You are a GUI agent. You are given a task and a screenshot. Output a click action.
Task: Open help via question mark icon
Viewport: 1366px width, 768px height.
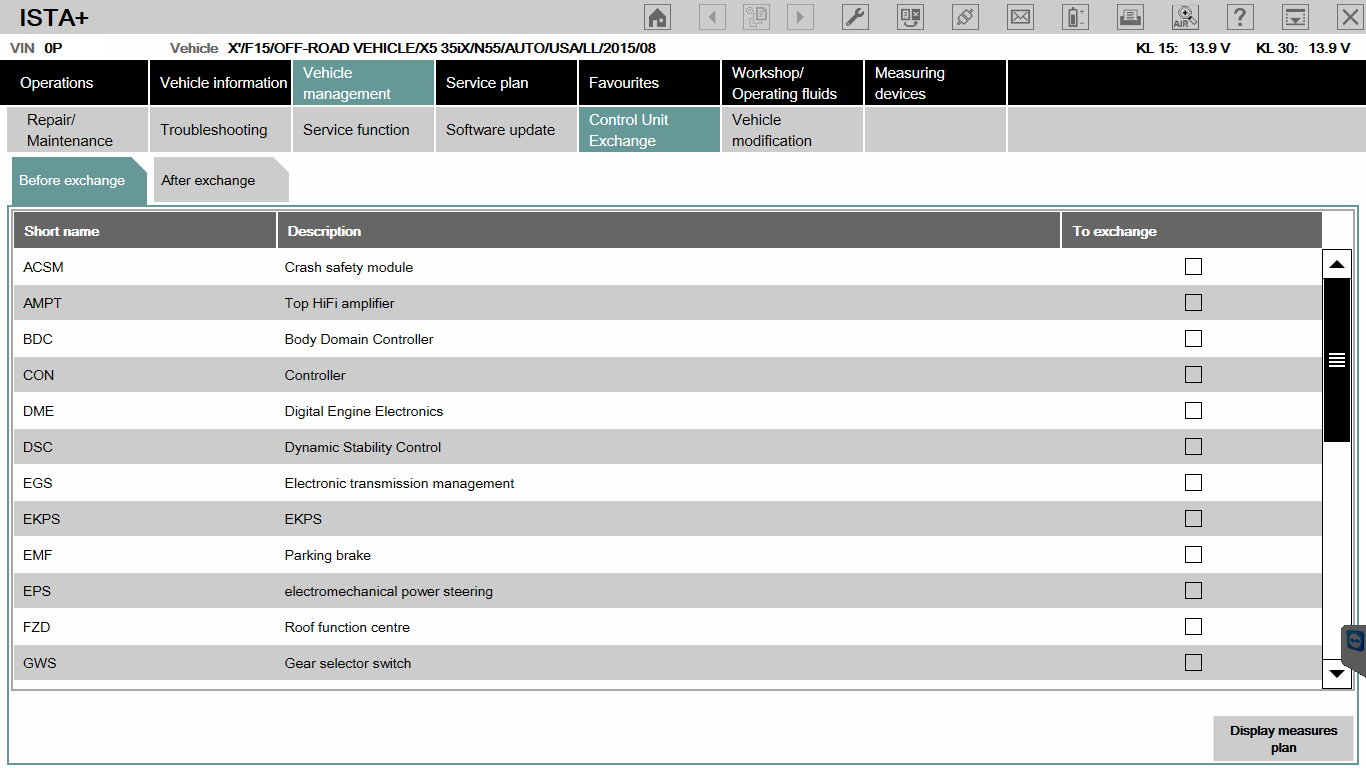[1240, 17]
